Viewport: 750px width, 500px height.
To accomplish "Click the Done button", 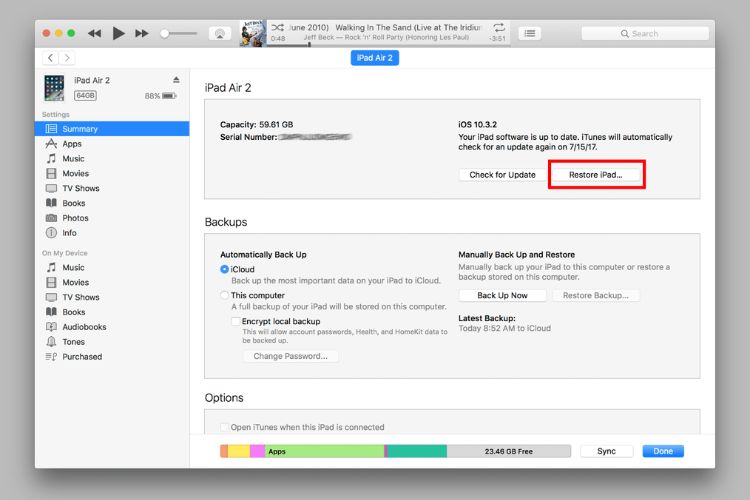I will click(663, 451).
